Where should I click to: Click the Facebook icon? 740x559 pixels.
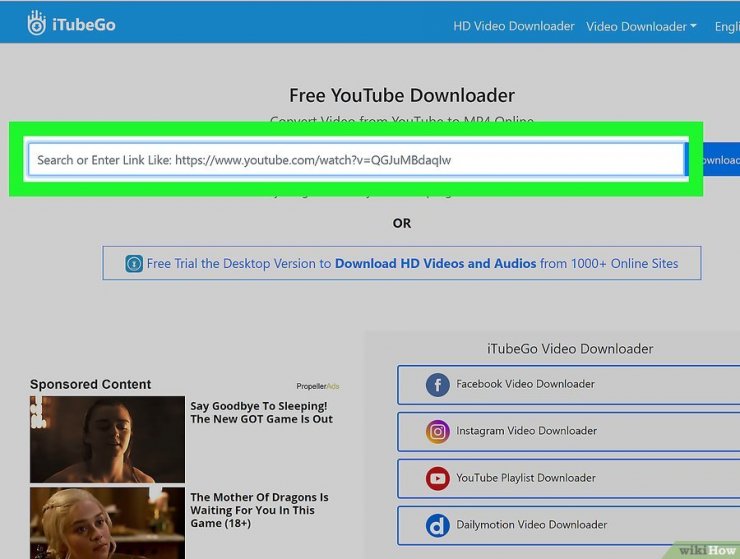coord(437,384)
